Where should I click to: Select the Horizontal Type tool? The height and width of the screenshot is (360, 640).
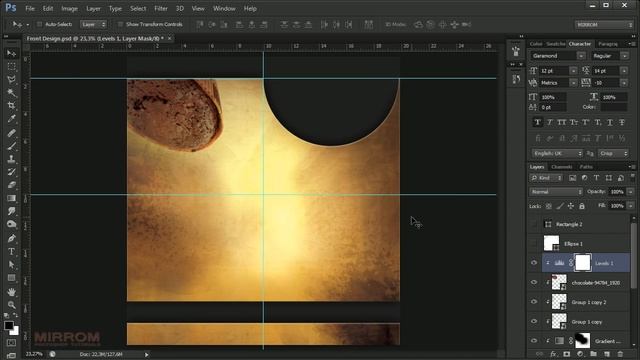pyautogui.click(x=11, y=251)
